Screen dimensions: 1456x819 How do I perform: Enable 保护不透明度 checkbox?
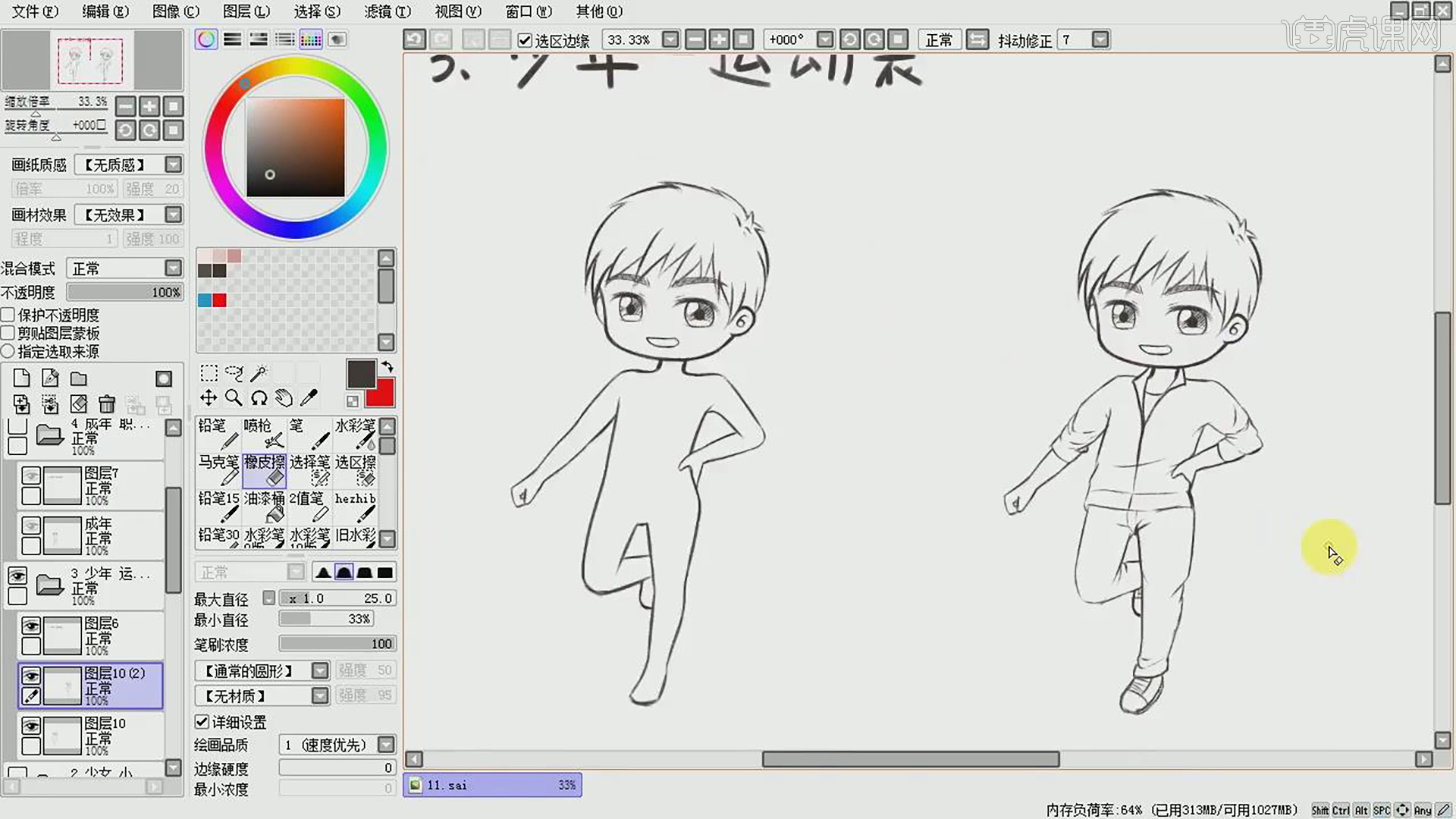click(x=8, y=315)
